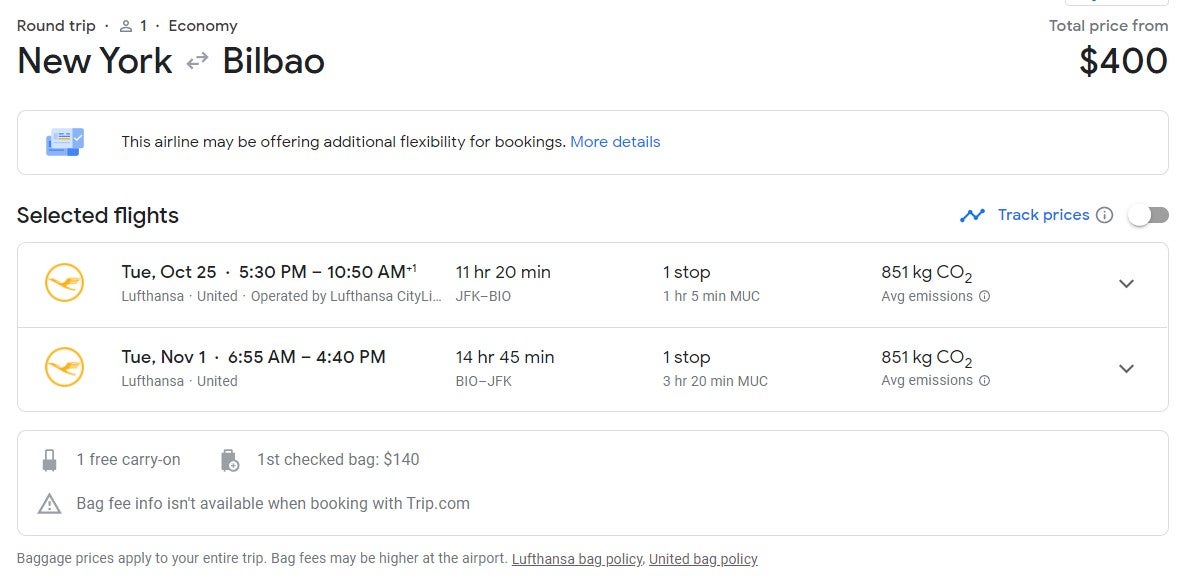Click emissions info icon for return flight
The image size is (1191, 583).
pyautogui.click(x=984, y=381)
